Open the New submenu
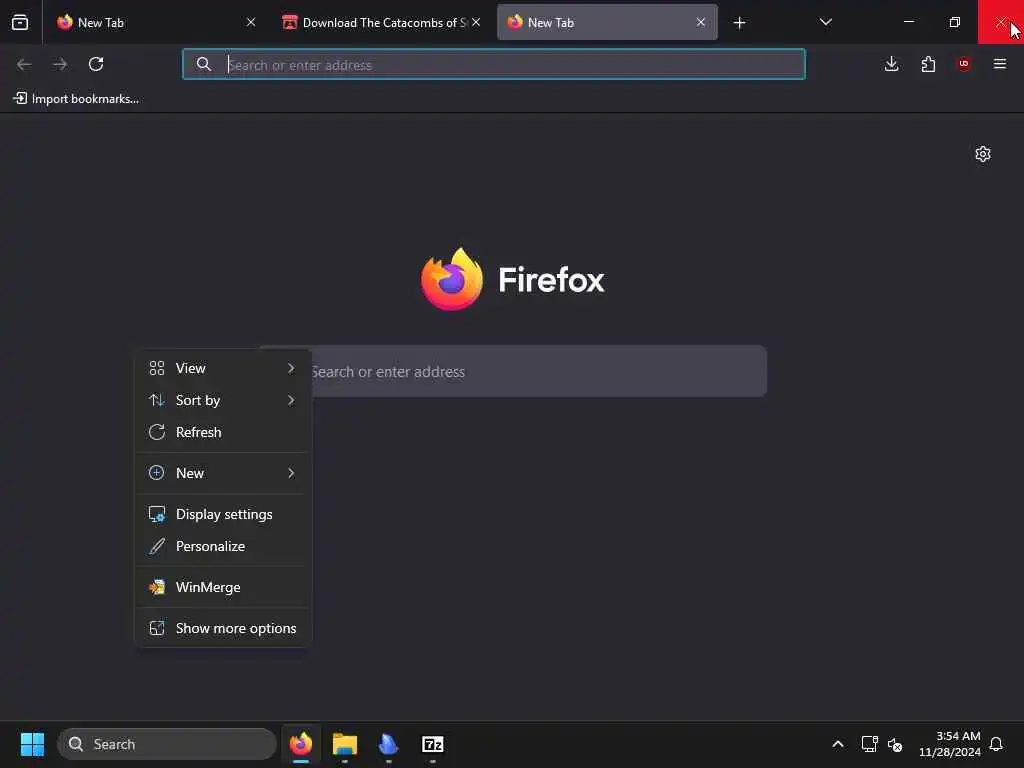The image size is (1024, 768). 223,473
